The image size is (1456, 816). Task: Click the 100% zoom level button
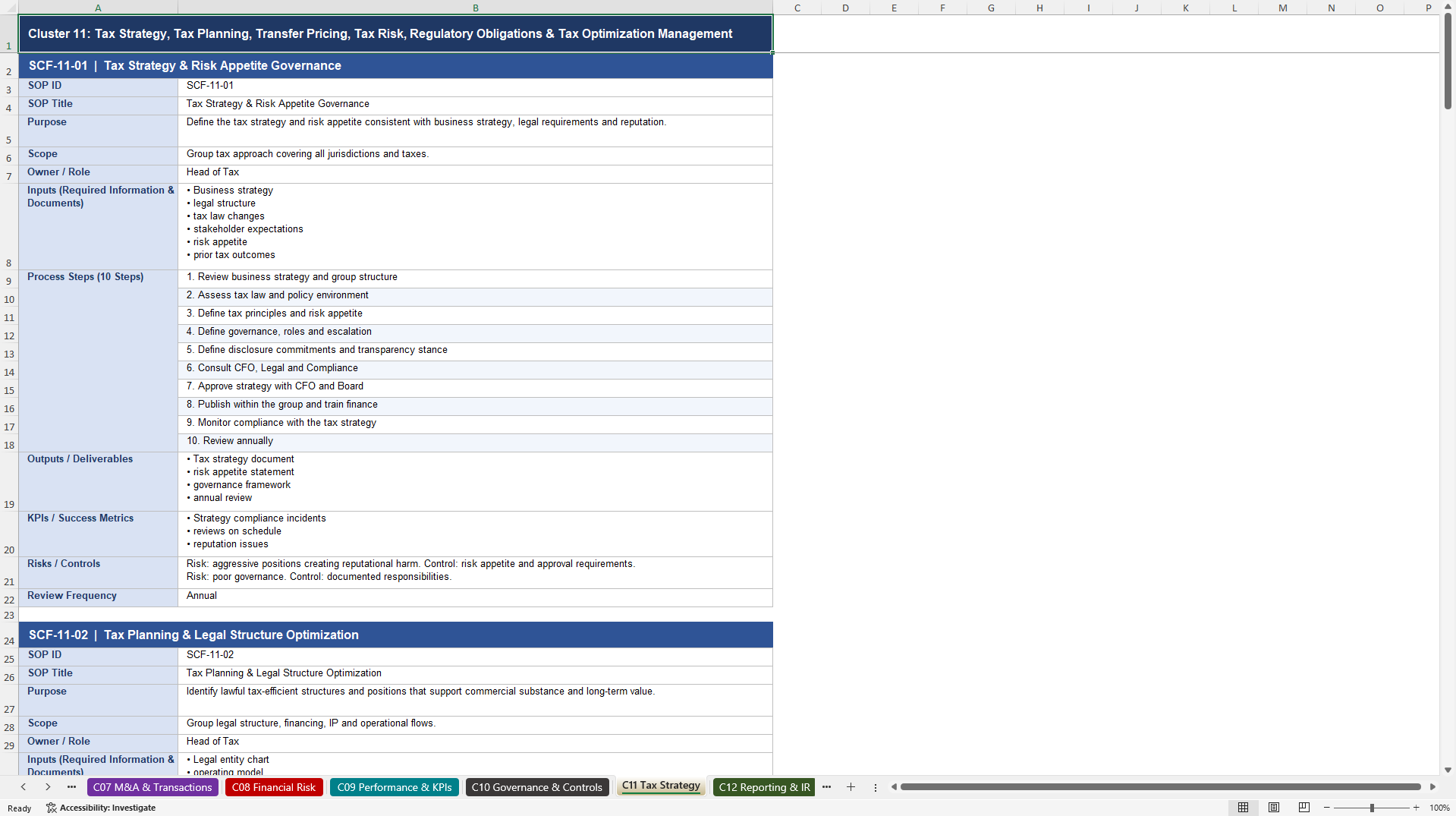(x=1439, y=808)
